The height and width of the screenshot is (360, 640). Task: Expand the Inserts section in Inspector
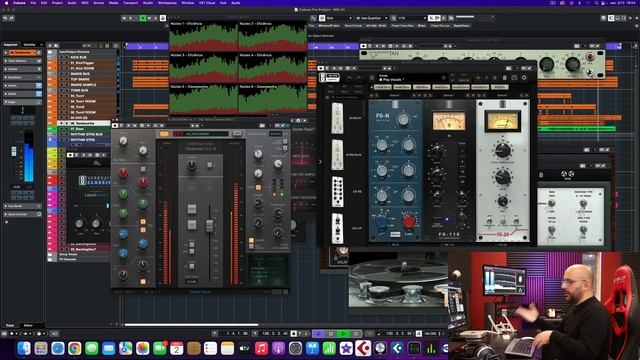pyautogui.click(x=22, y=85)
